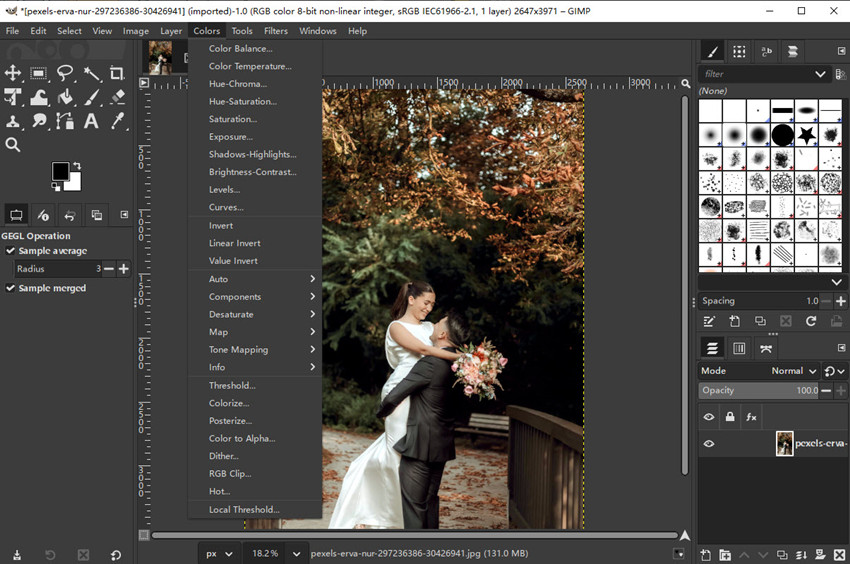Hide the pexels-erva layer with eye icon

pyautogui.click(x=709, y=444)
